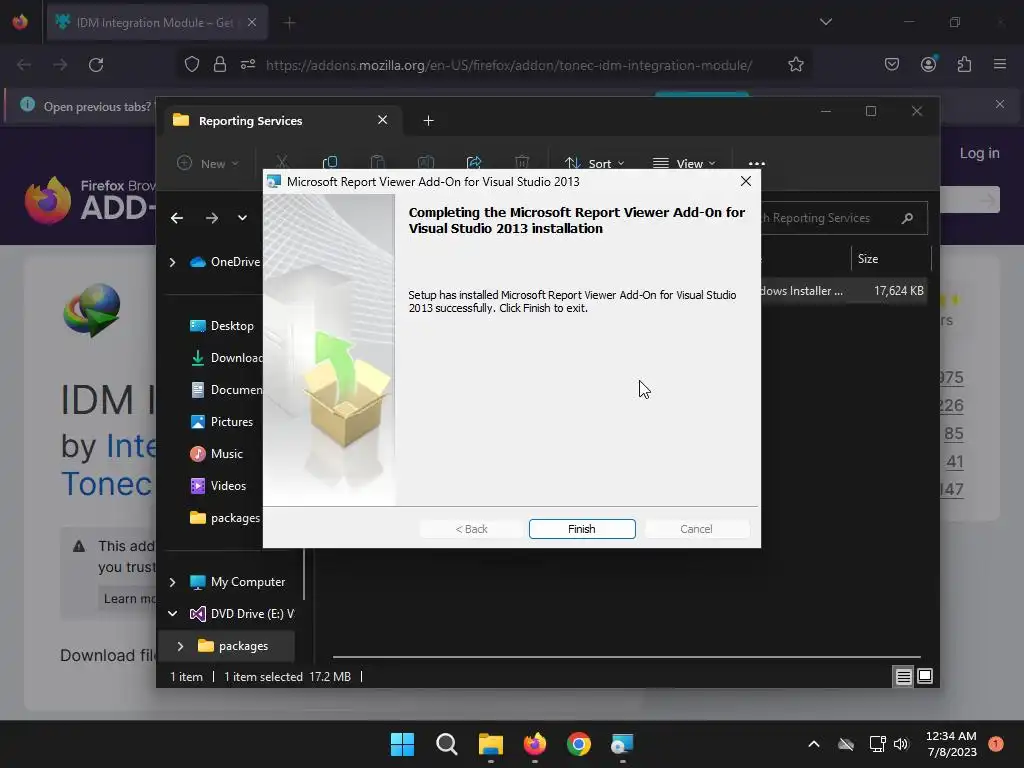1024x768 pixels.
Task: Click the Cut icon in Explorer toolbar
Action: coord(282,163)
